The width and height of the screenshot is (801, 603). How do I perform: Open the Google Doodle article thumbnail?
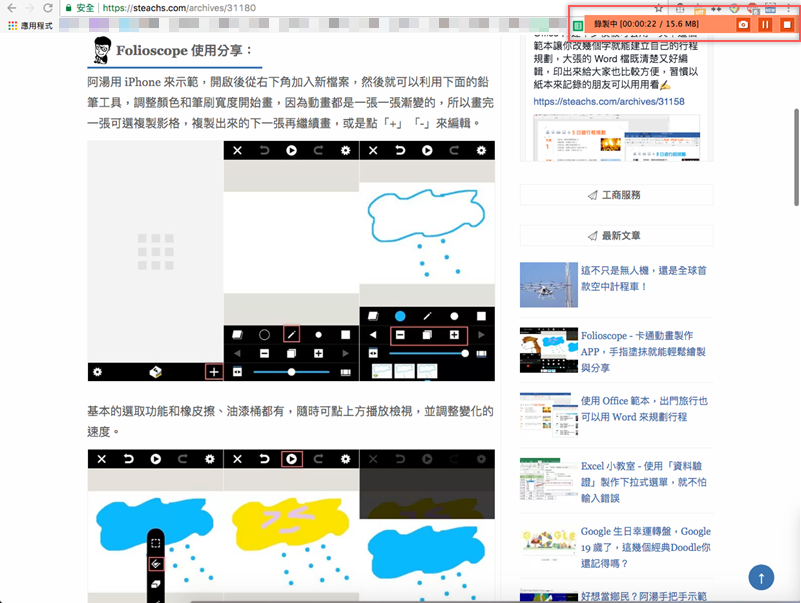tap(549, 545)
